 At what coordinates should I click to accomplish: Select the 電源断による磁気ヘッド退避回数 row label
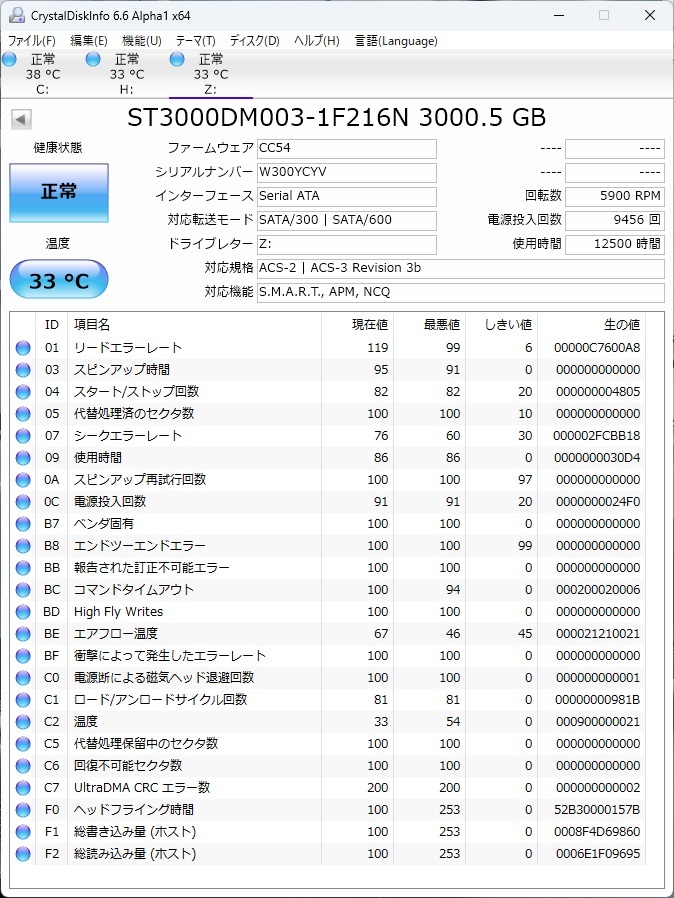click(x=164, y=678)
